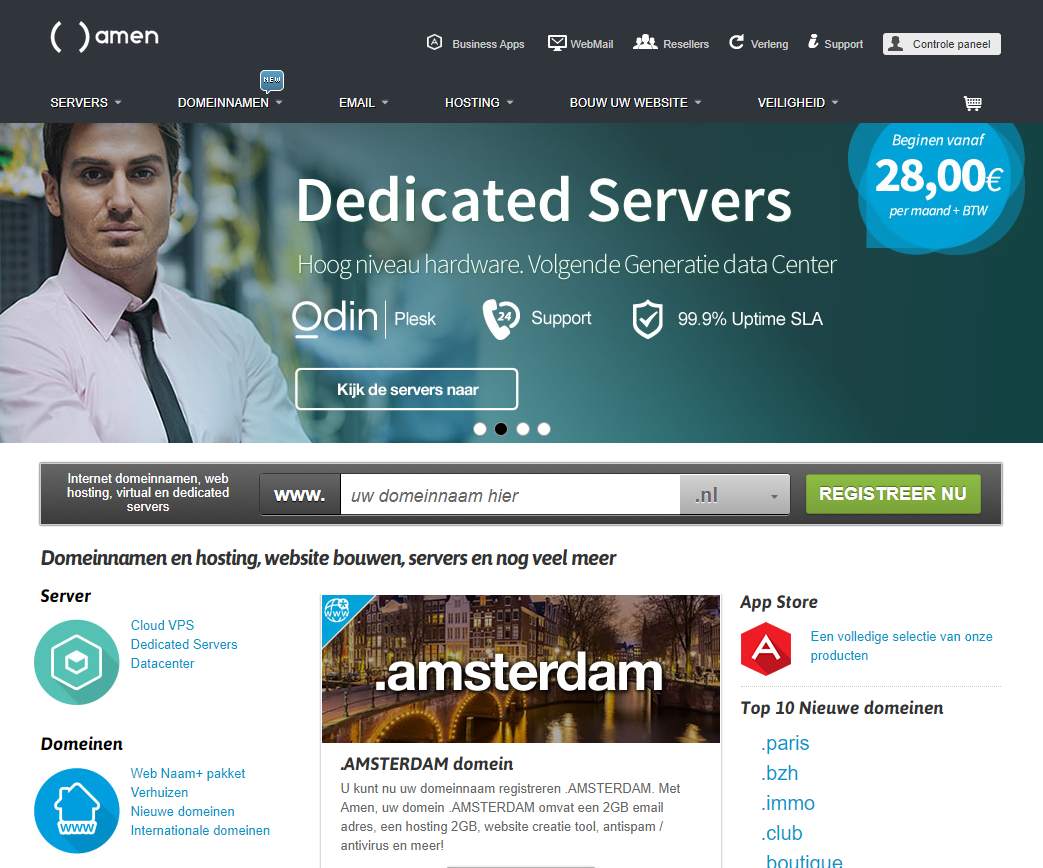Open Business Apps hexagon icon
Image resolution: width=1043 pixels, height=868 pixels.
(434, 43)
